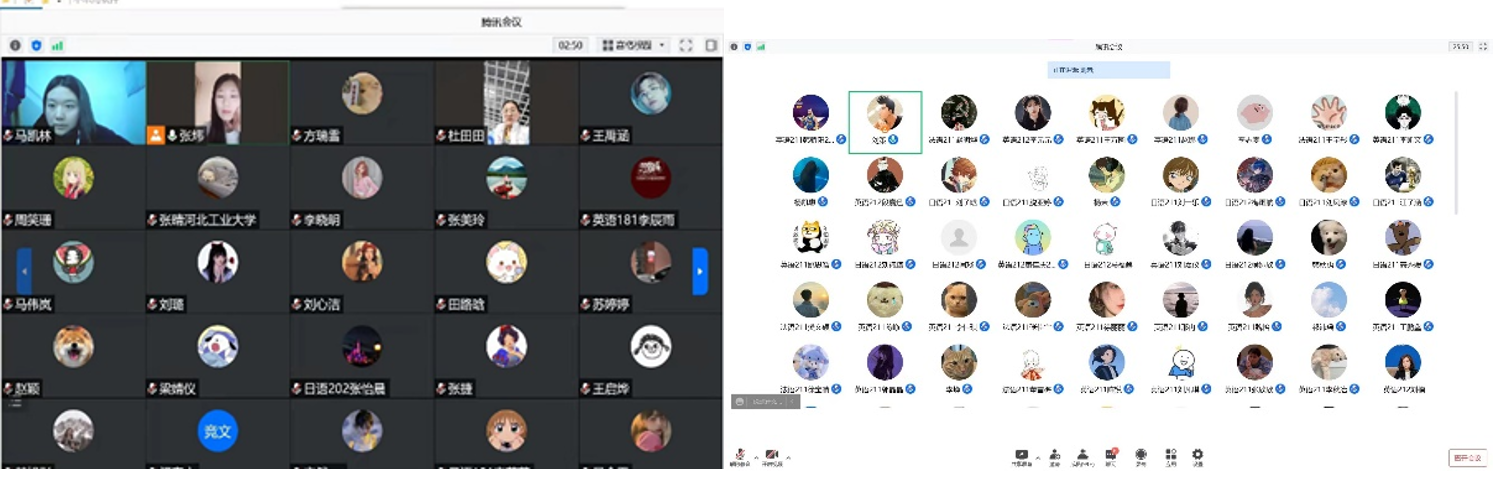Image resolution: width=1496 pixels, height=479 pixels.
Task: Open meeting info icon in right window
Action: click(x=735, y=47)
